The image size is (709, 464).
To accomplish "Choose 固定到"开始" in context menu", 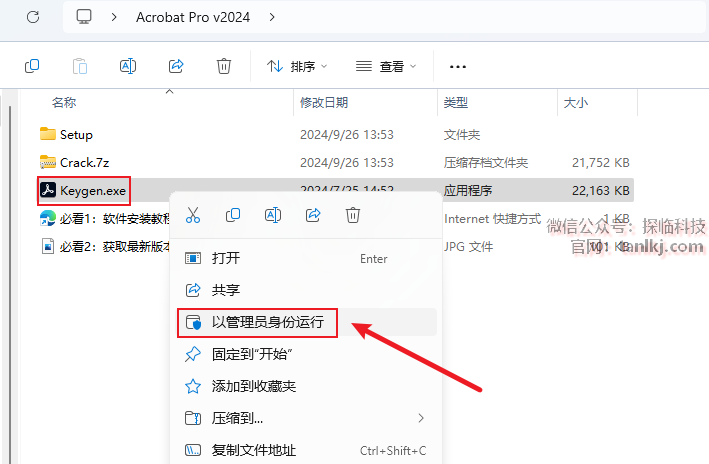I will point(306,354).
